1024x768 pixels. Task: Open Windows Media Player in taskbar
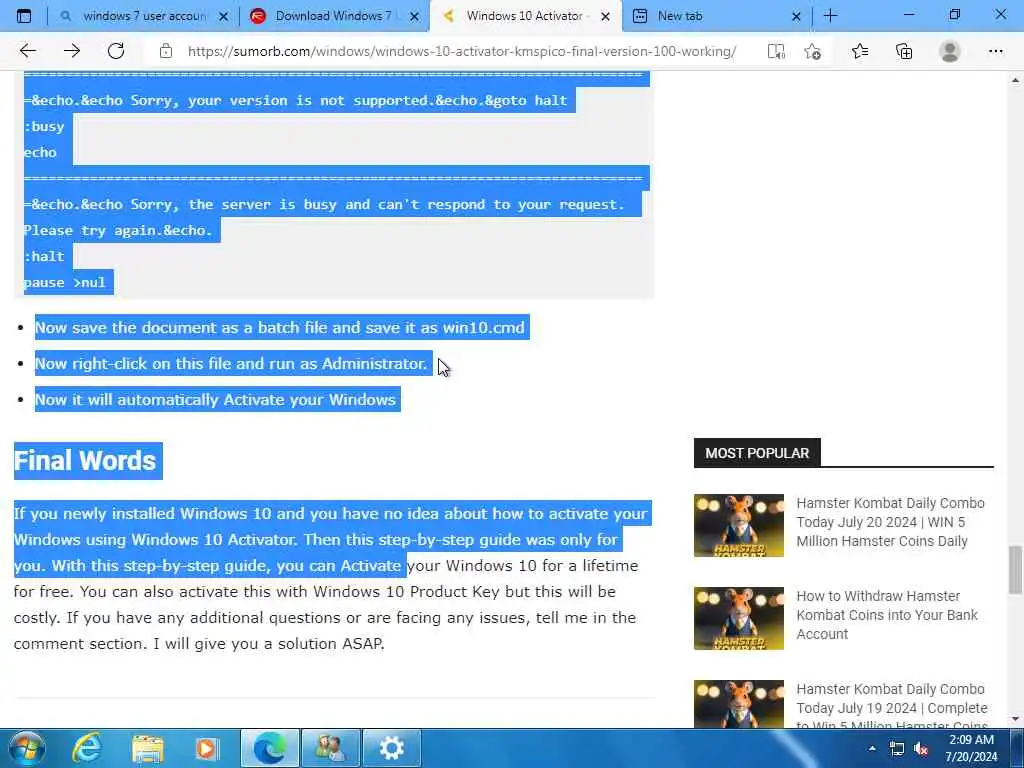208,748
